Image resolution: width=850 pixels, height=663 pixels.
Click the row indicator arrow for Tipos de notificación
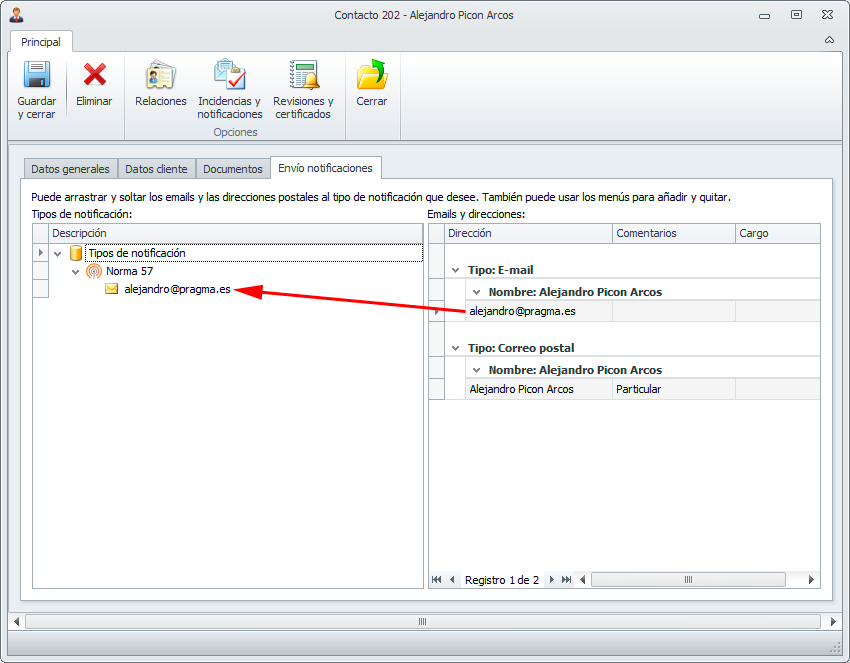41,253
